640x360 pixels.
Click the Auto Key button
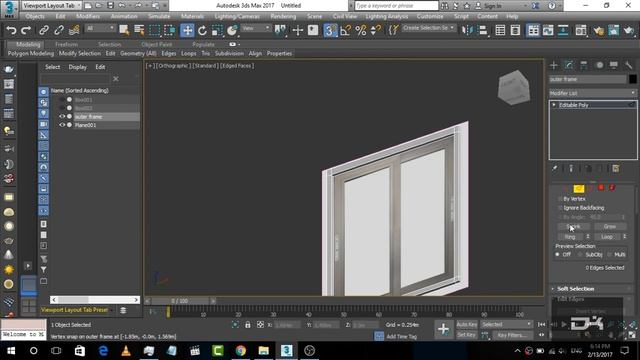coord(467,324)
